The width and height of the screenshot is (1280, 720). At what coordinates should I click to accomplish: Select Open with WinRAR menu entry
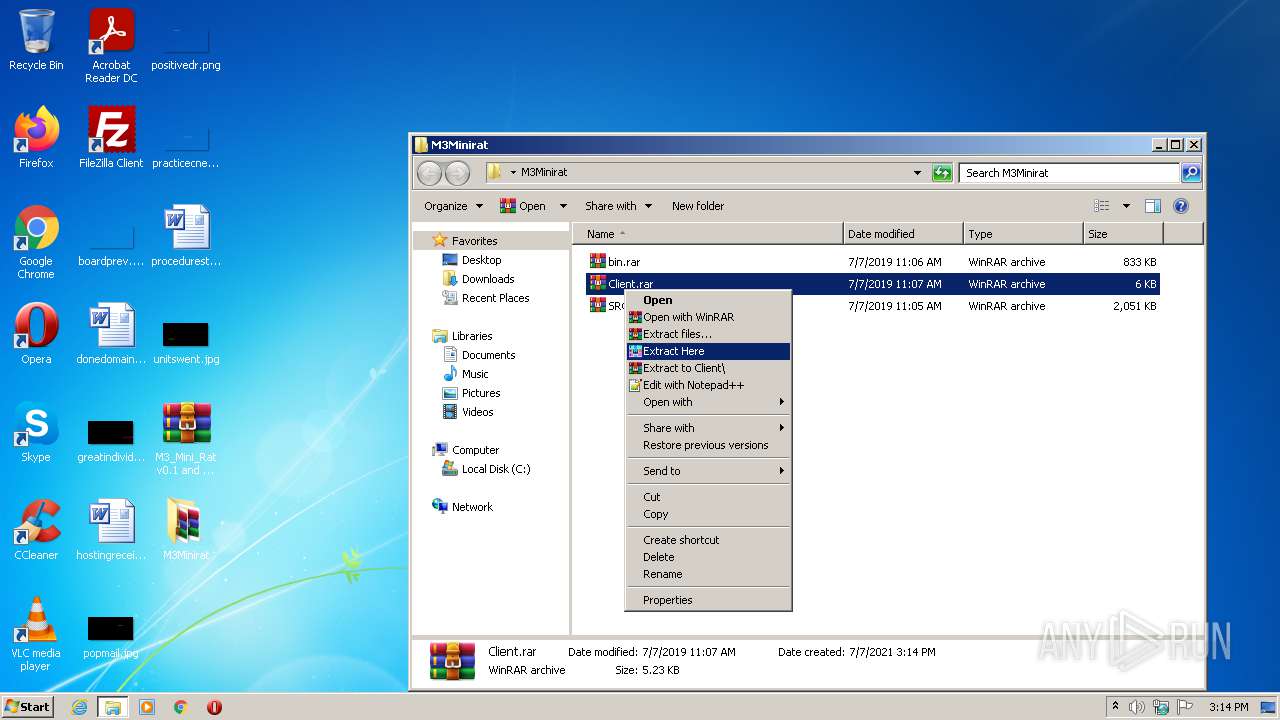tap(708, 317)
